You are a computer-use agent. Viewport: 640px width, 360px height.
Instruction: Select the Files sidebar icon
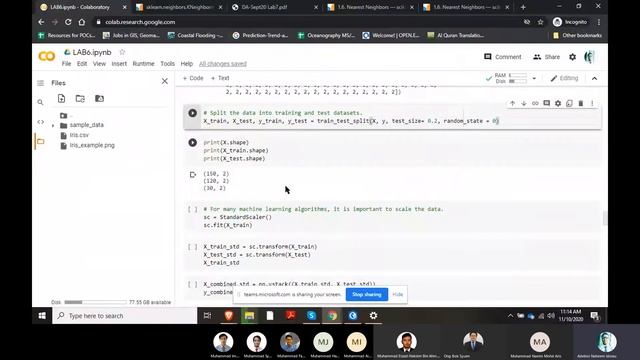40,141
